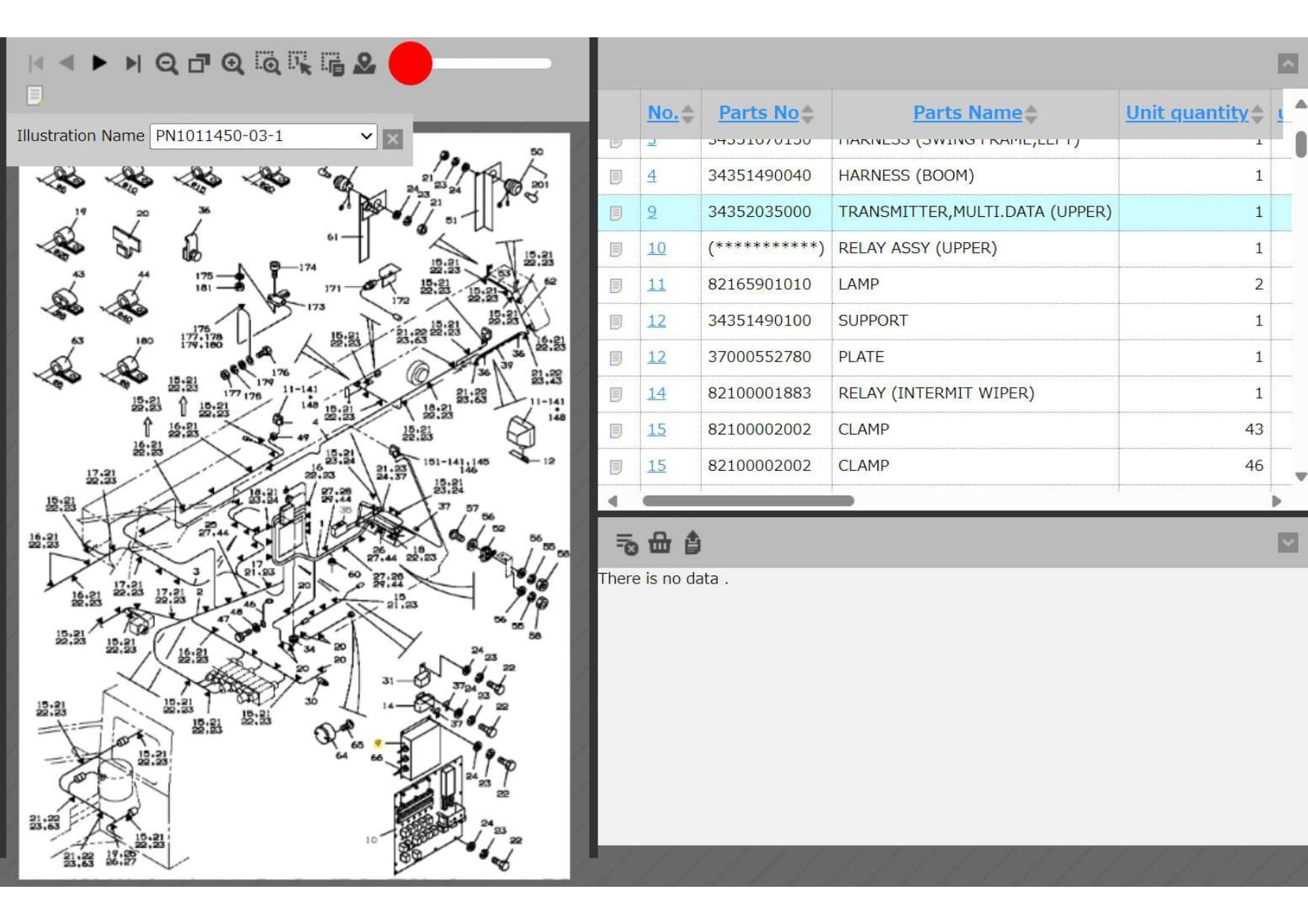
Task: Open item number 11 link
Action: tap(657, 285)
